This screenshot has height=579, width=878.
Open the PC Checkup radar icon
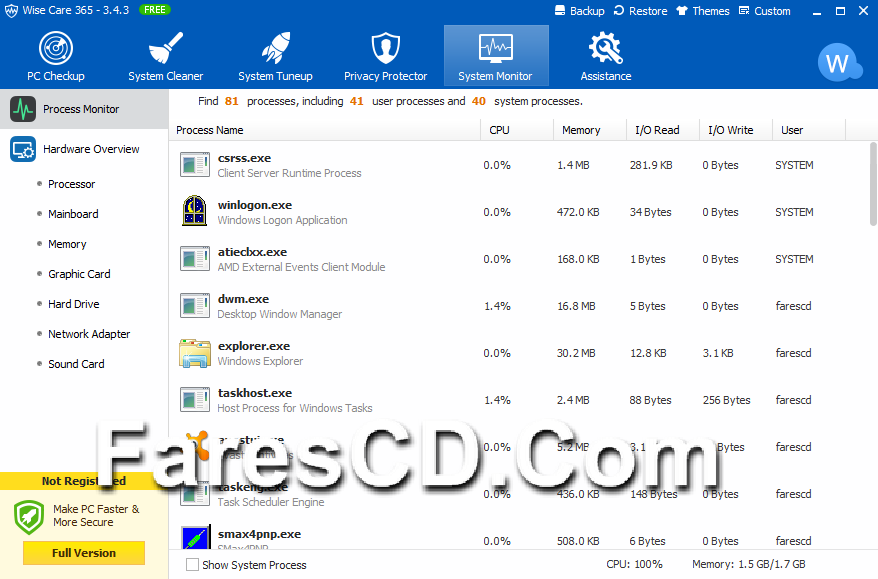point(56,48)
